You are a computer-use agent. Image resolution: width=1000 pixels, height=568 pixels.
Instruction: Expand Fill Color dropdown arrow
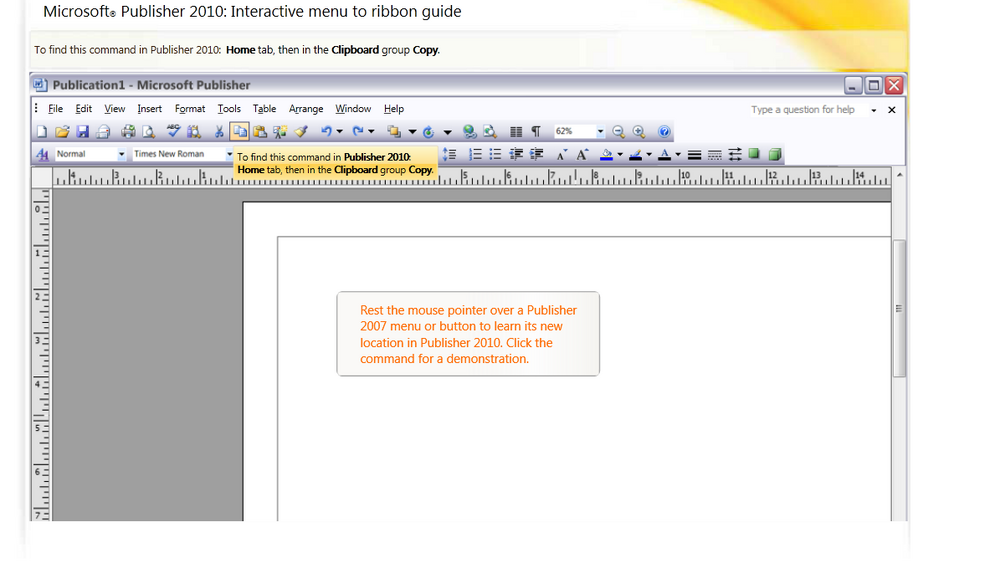coord(620,154)
